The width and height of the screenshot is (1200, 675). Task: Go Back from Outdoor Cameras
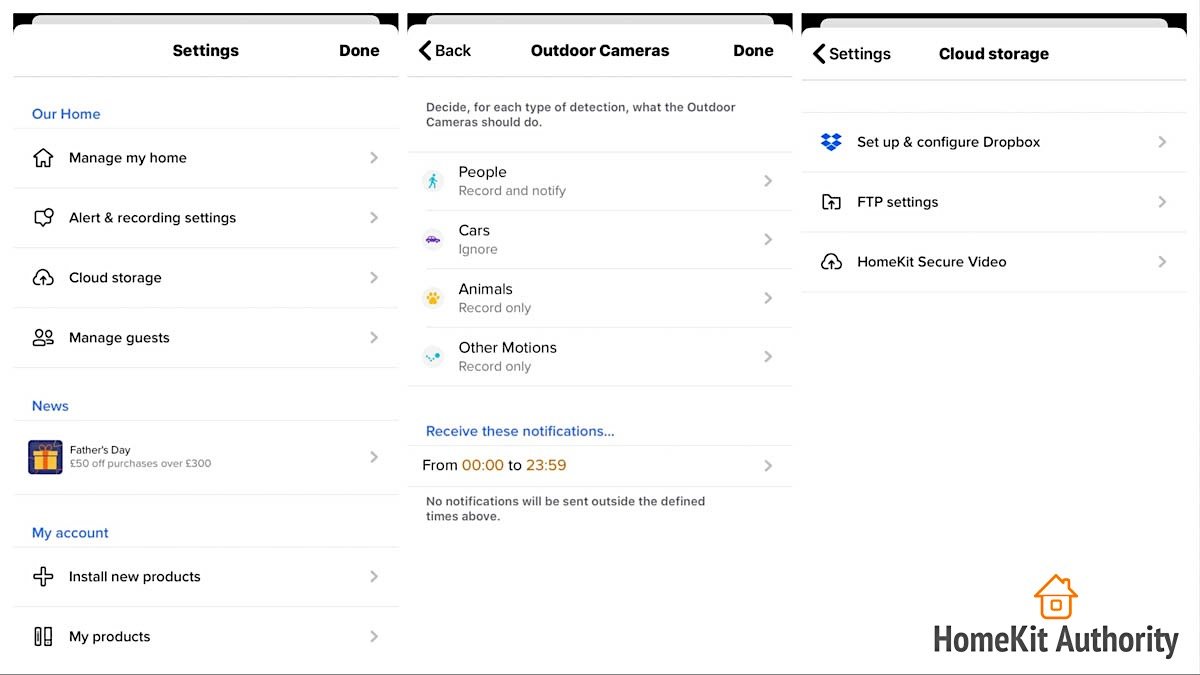click(443, 50)
